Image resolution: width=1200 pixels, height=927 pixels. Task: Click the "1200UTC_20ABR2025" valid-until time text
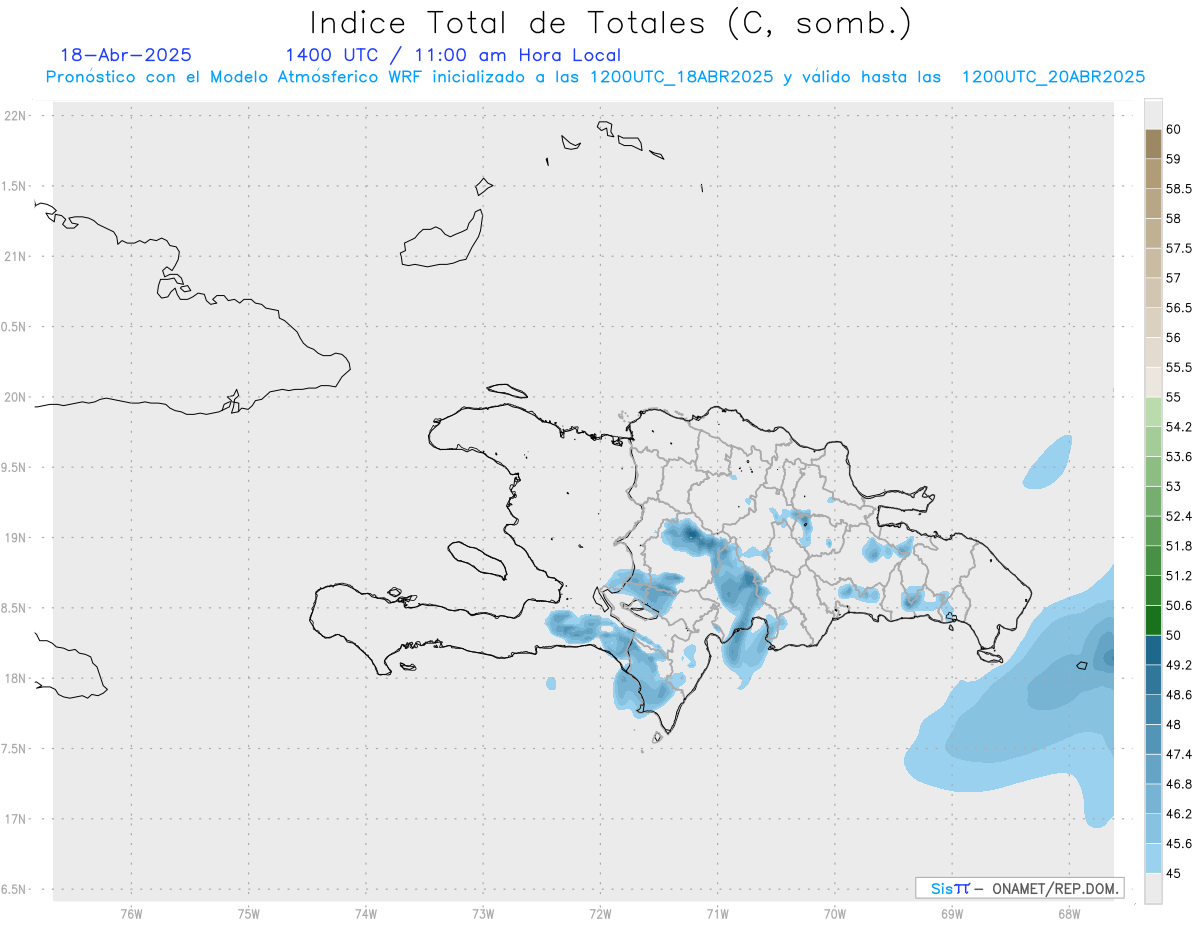(x=1053, y=77)
